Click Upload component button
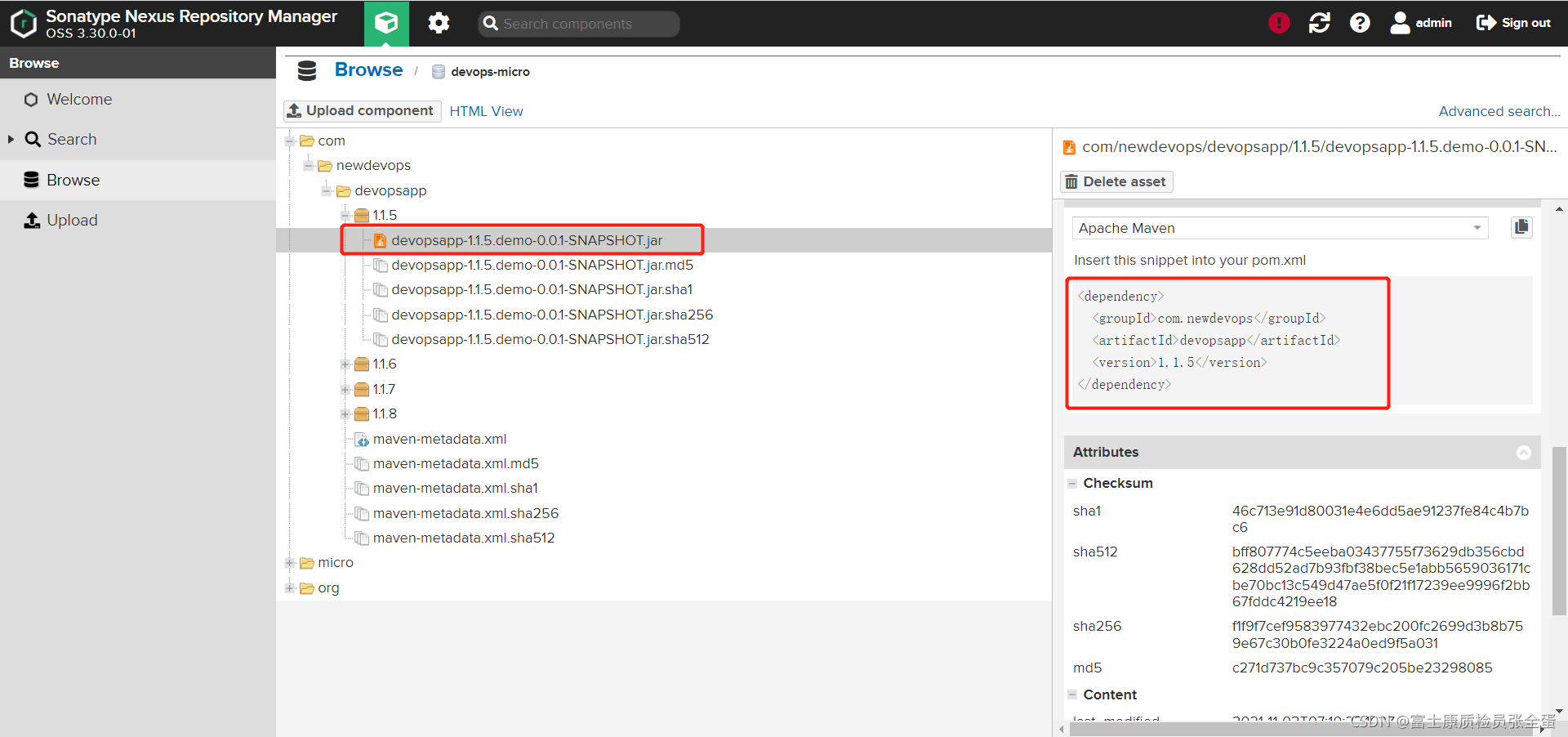1568x737 pixels. click(x=362, y=110)
